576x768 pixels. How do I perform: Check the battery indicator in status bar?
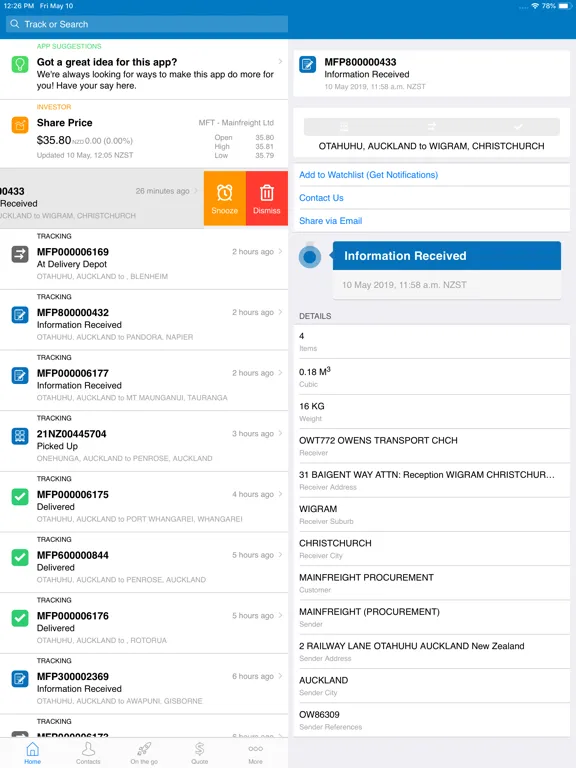tap(564, 6)
